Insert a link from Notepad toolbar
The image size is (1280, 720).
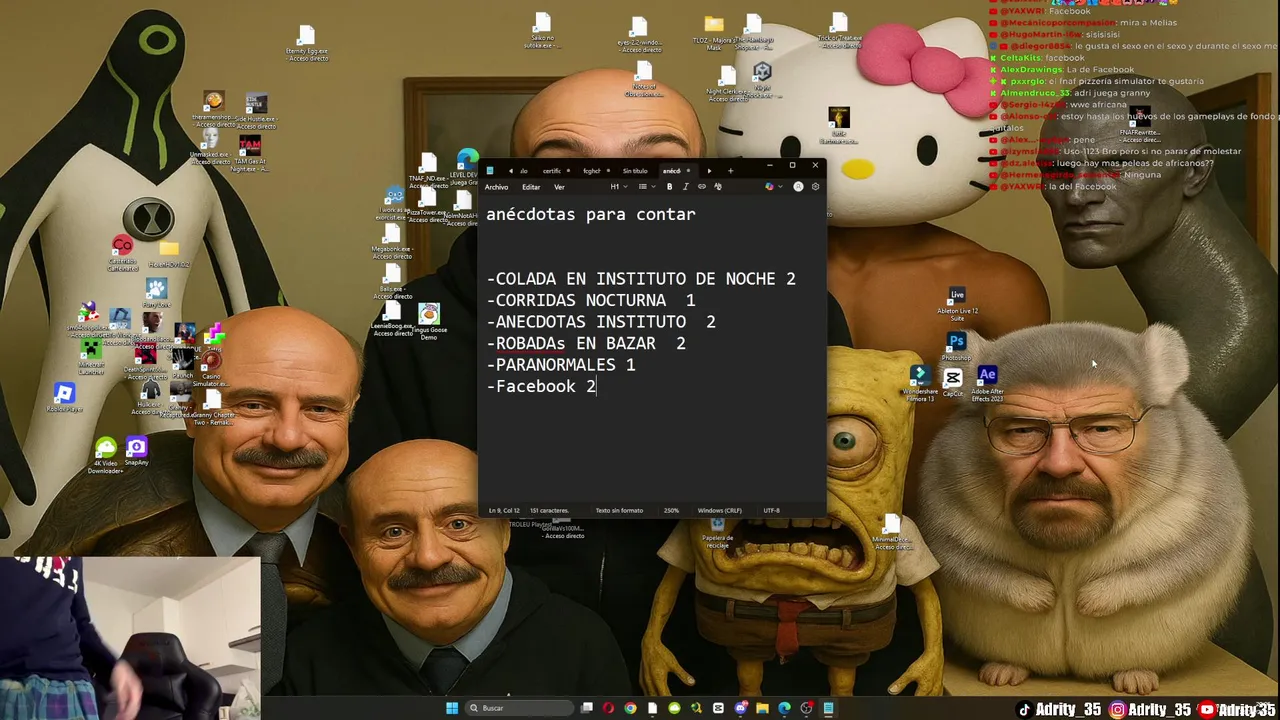[701, 187]
